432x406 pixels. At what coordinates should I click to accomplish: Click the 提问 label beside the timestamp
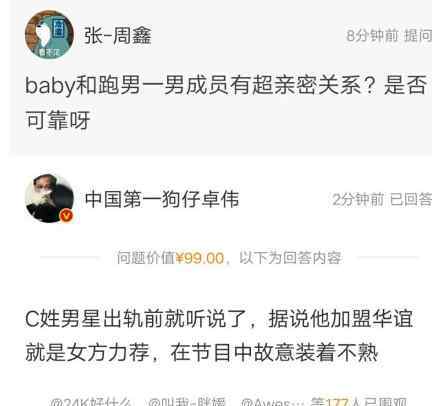point(418,36)
